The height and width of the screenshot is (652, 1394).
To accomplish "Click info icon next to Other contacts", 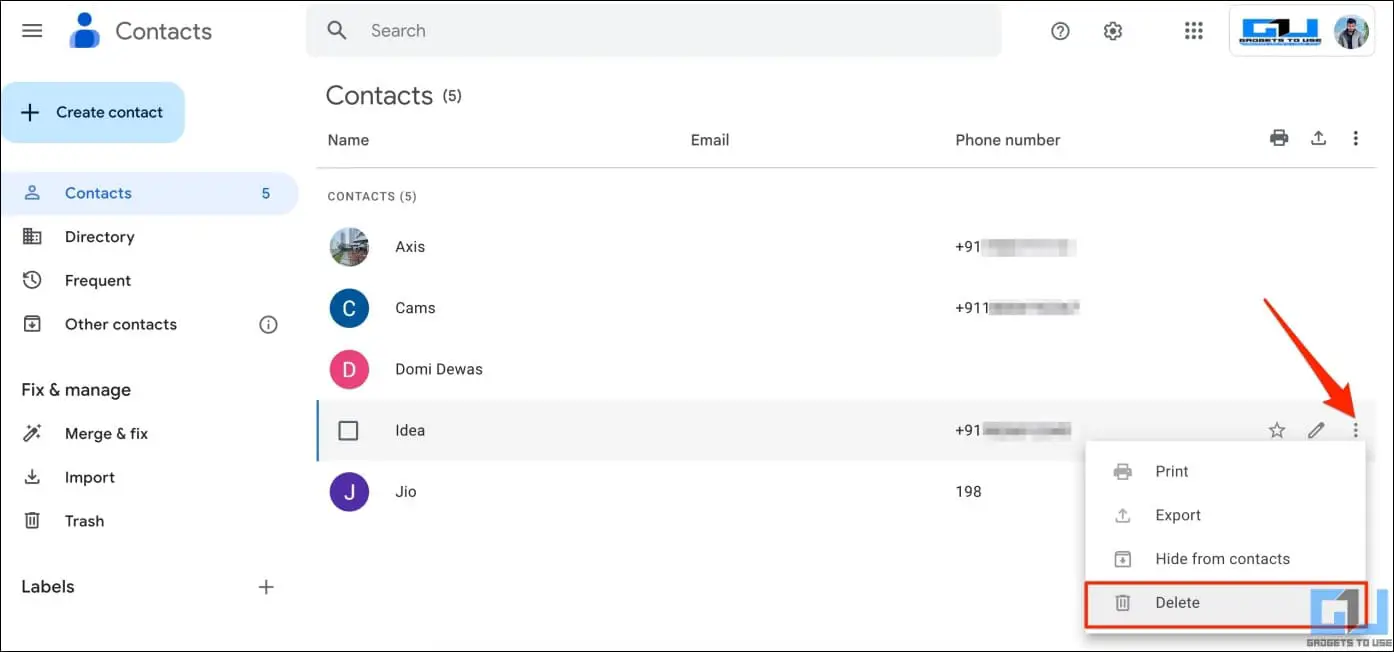I will tap(268, 324).
